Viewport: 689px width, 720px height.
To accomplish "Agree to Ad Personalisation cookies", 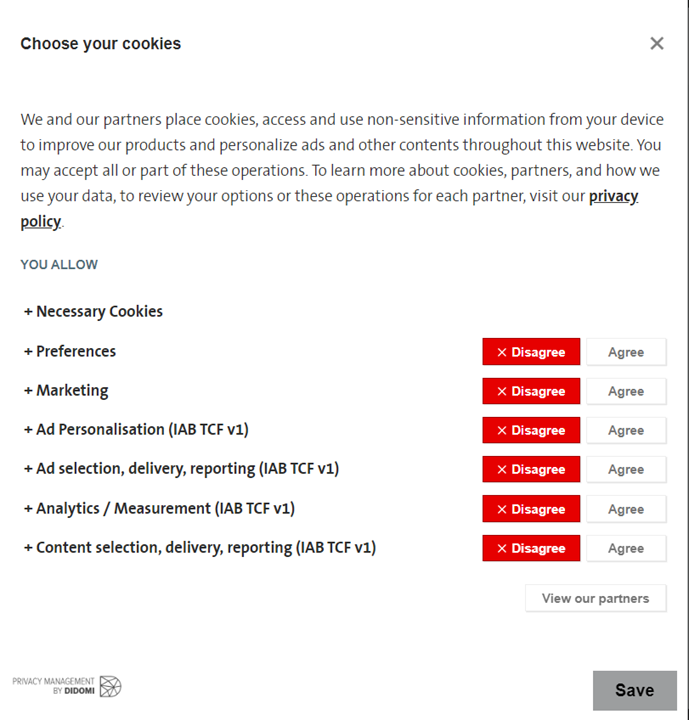I will point(626,430).
